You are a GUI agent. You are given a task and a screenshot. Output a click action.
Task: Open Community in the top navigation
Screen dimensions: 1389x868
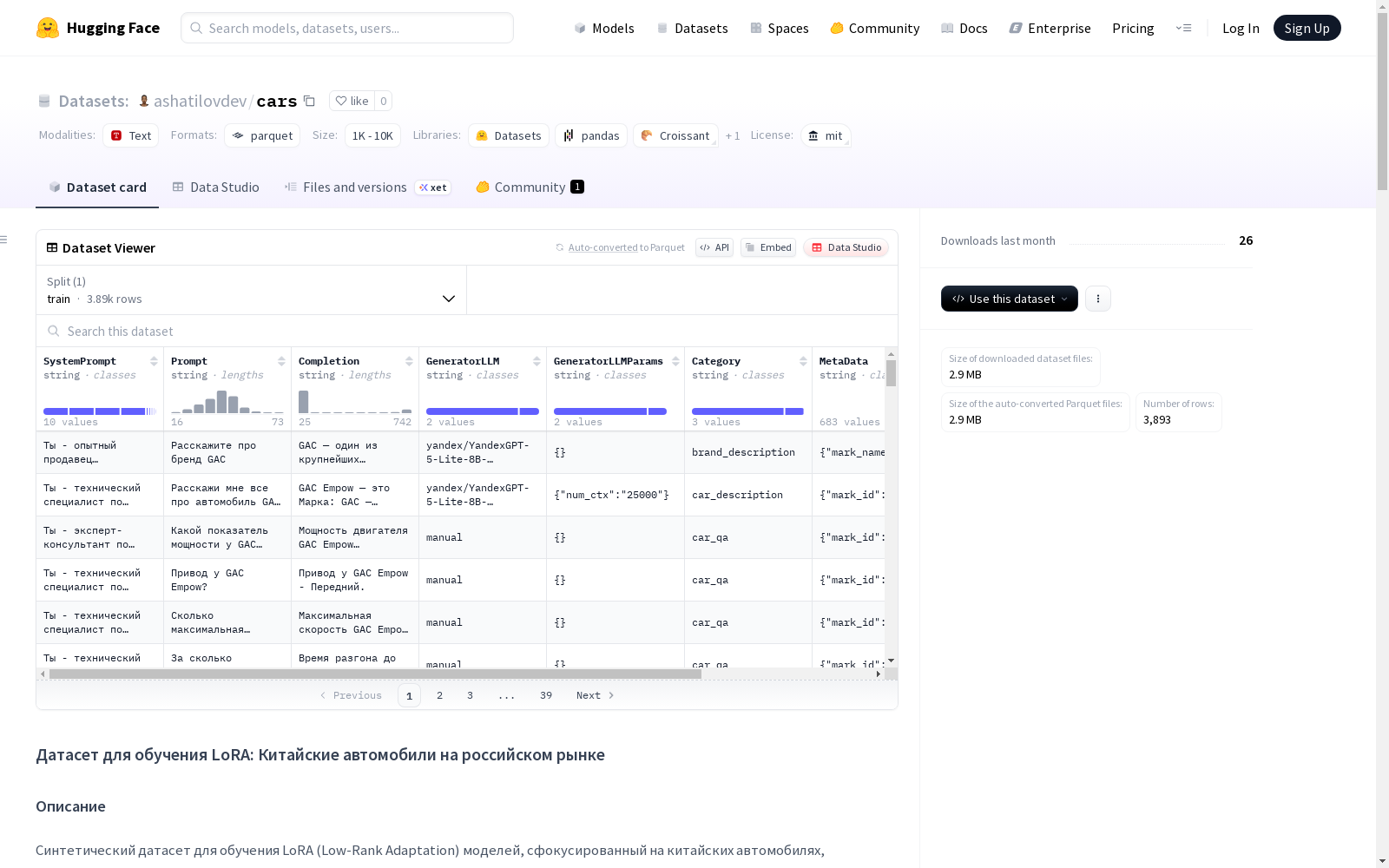pos(875,28)
